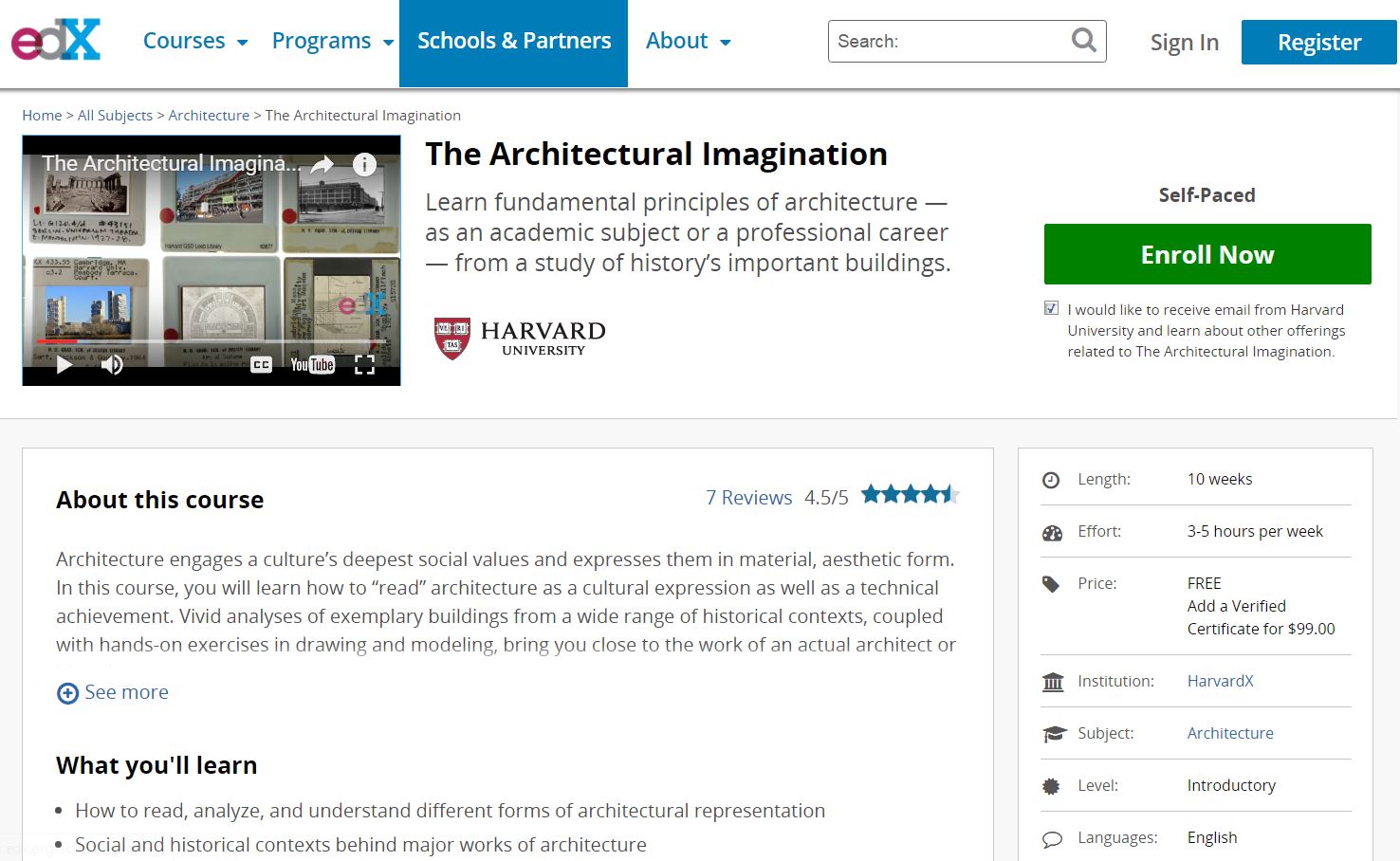Open the 7 Reviews link

pos(748,497)
